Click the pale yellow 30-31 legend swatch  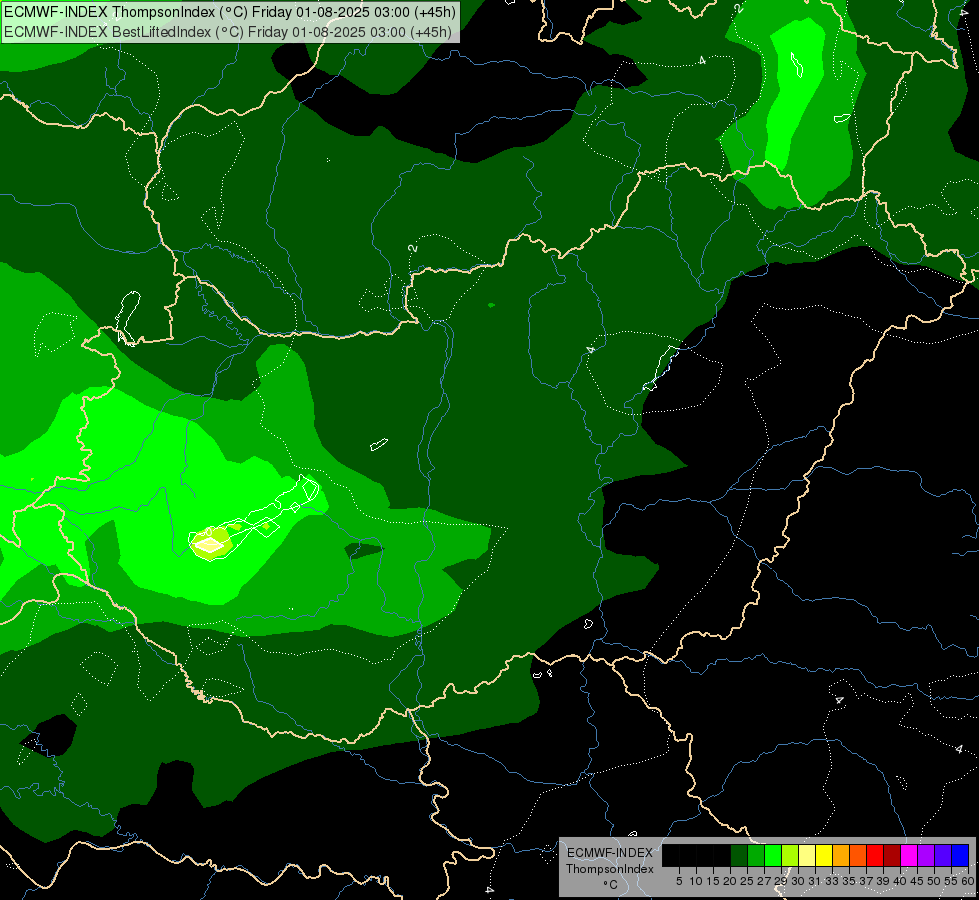(x=807, y=855)
